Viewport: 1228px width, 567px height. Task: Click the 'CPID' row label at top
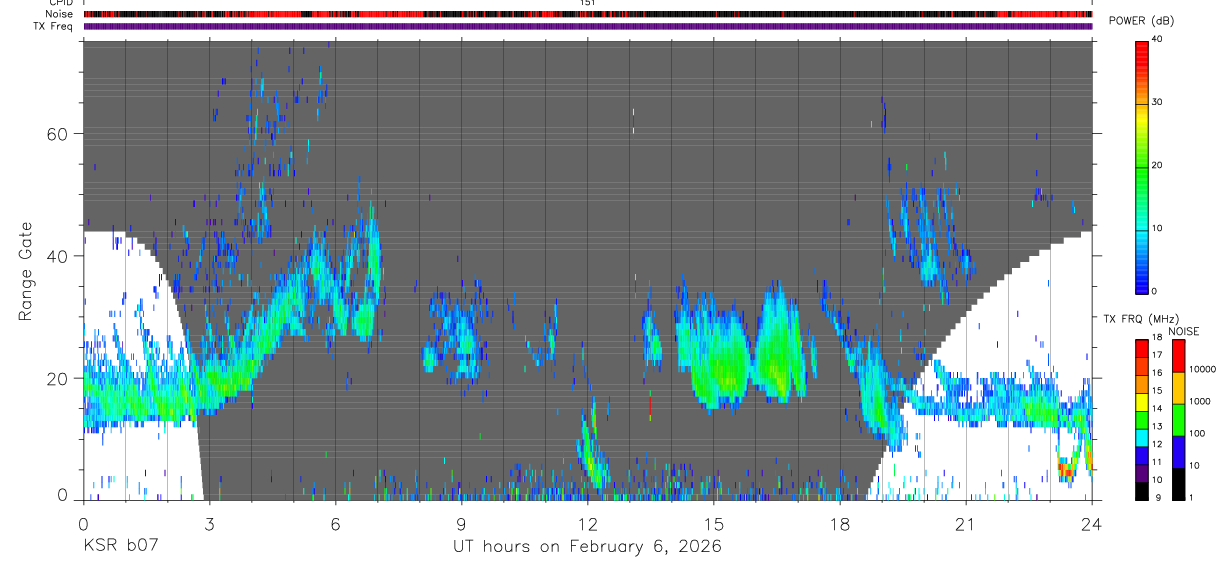[x=60, y=3]
